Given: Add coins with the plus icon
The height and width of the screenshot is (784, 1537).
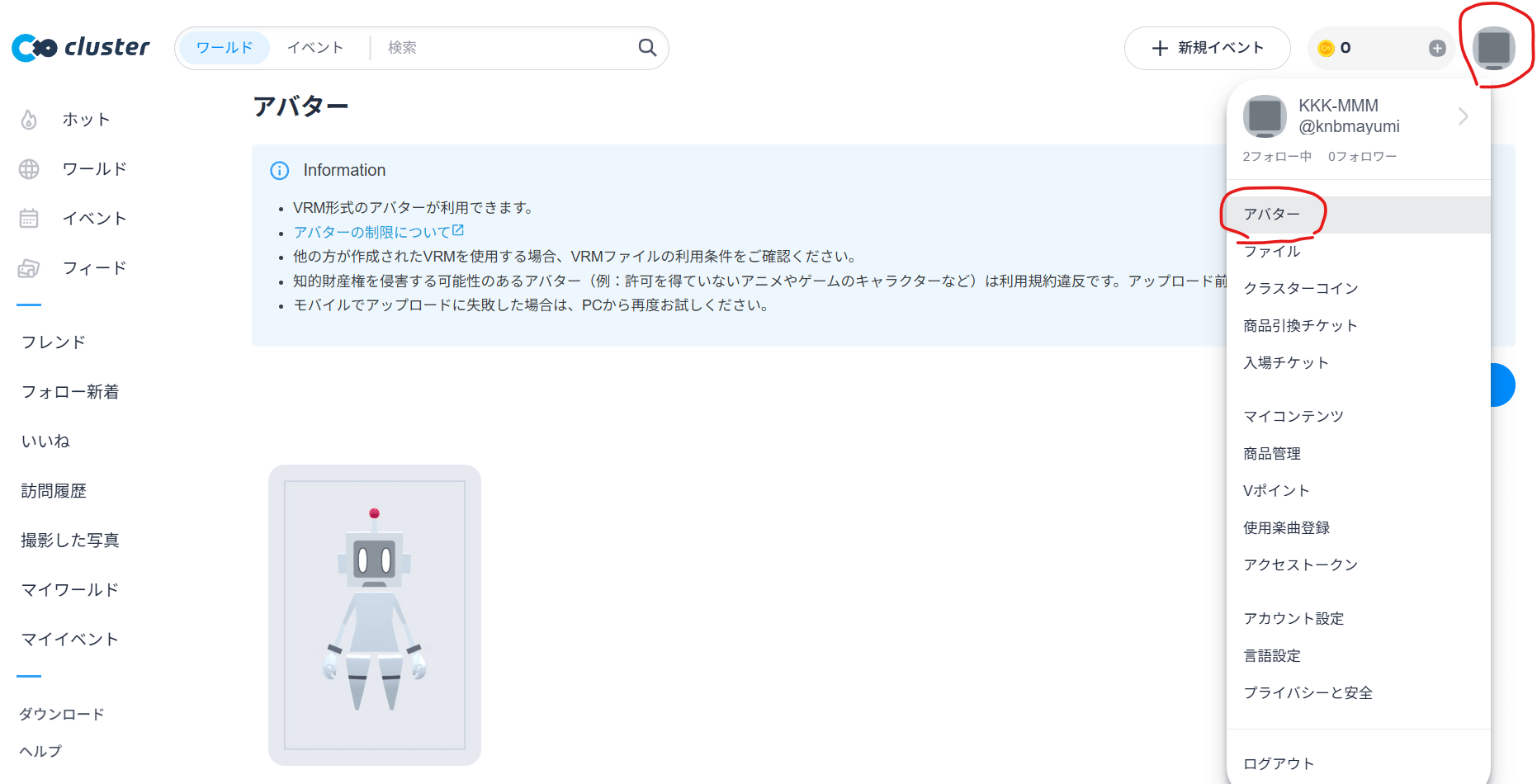Looking at the screenshot, I should pyautogui.click(x=1437, y=49).
